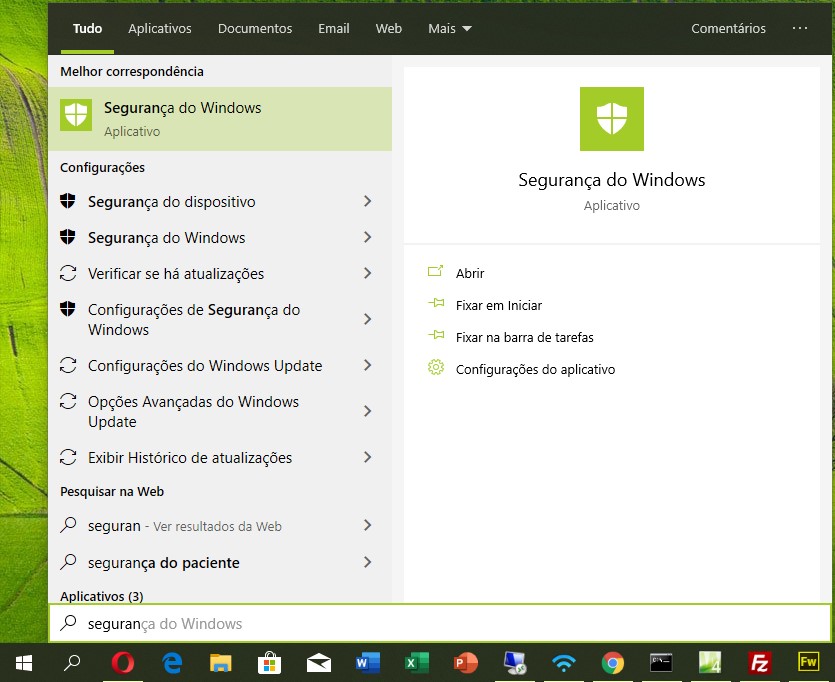Expand Exibir Histórico de atualizações chevron
835x682 pixels.
(x=367, y=457)
